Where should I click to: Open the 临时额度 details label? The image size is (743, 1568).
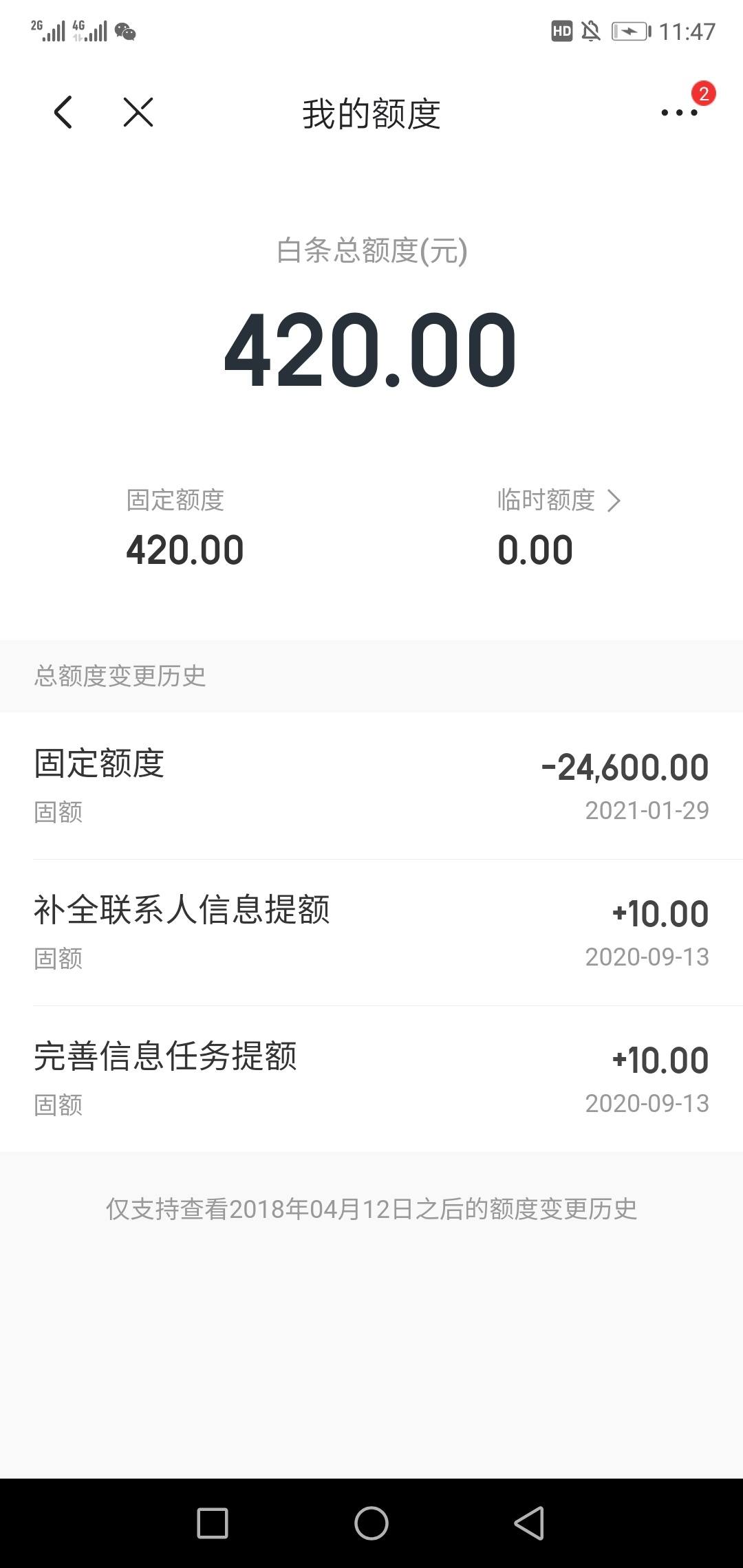(546, 500)
